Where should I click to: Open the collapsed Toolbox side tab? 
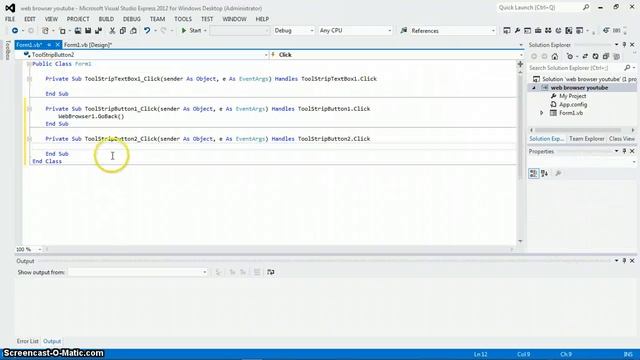point(7,51)
